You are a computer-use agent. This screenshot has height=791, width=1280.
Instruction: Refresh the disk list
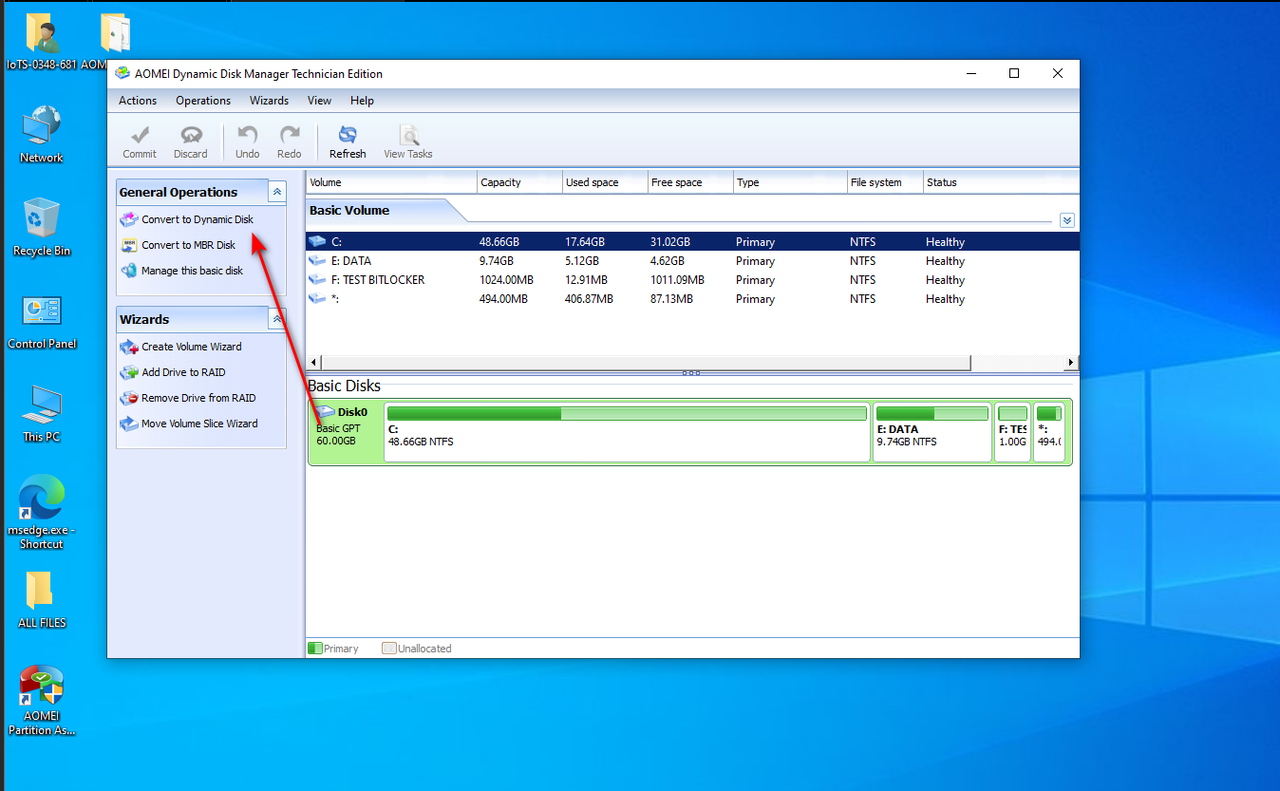click(347, 142)
